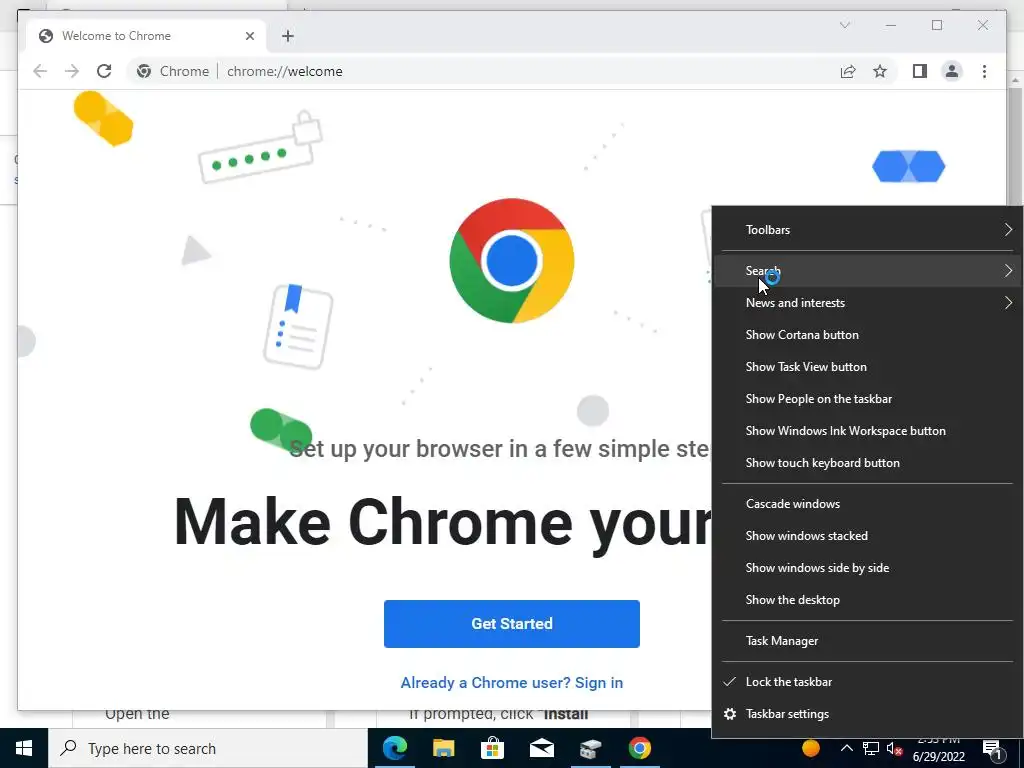This screenshot has width=1024, height=768.
Task: Toggle Show Windows Ink Workspace button
Action: coord(867,430)
